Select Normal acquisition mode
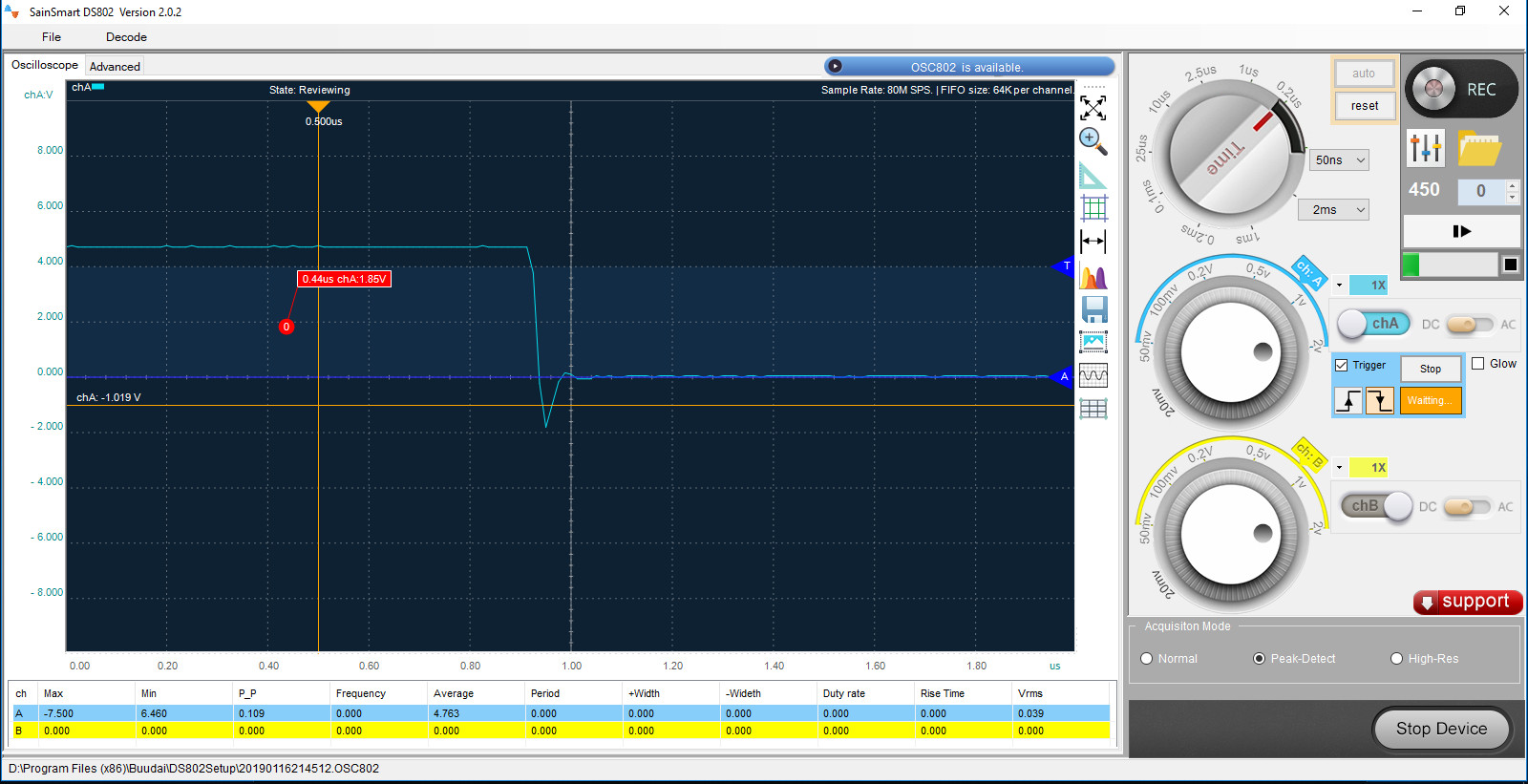Viewport: 1528px width, 784px height. pyautogui.click(x=1146, y=658)
